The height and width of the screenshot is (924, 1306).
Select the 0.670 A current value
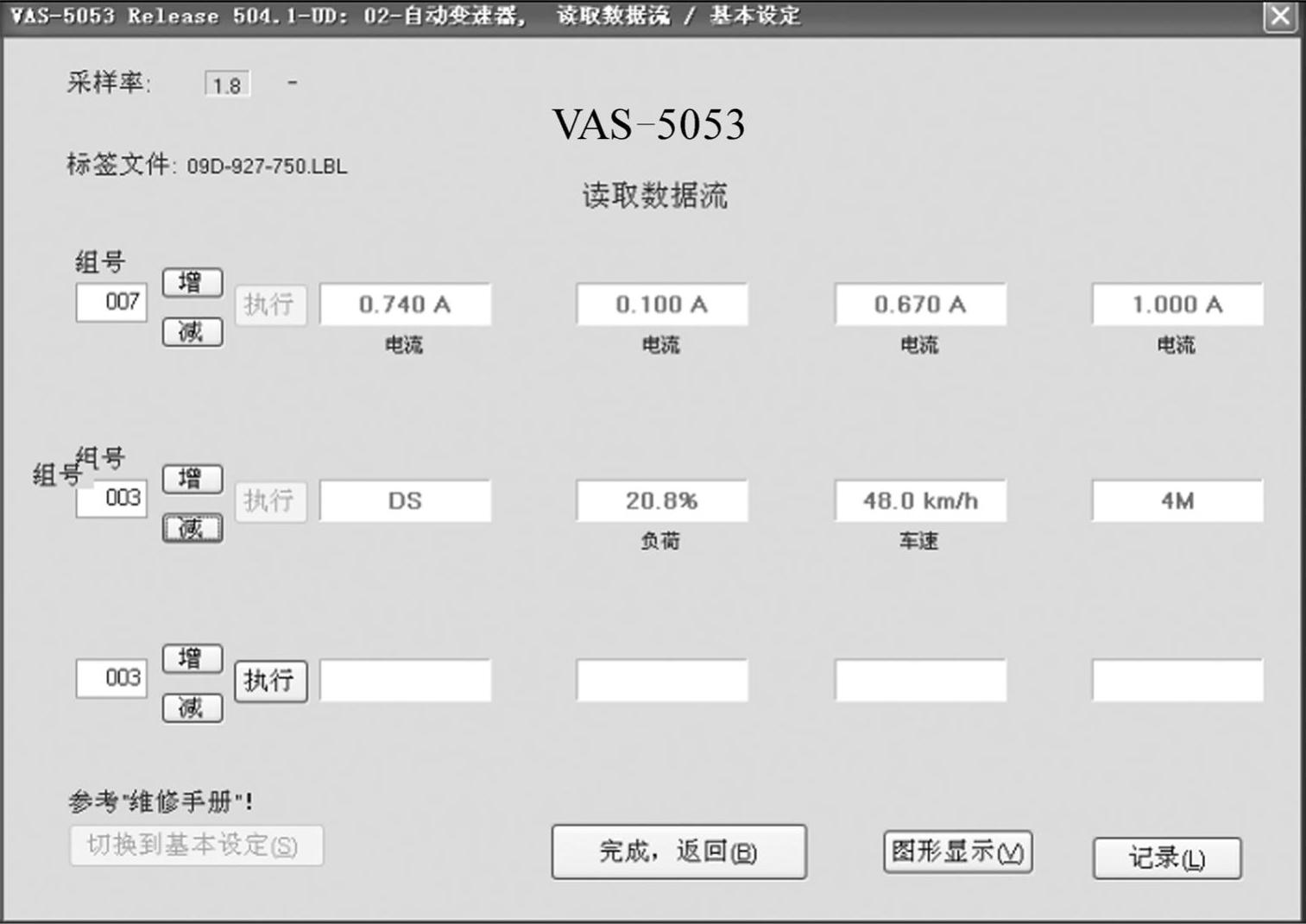coord(920,305)
